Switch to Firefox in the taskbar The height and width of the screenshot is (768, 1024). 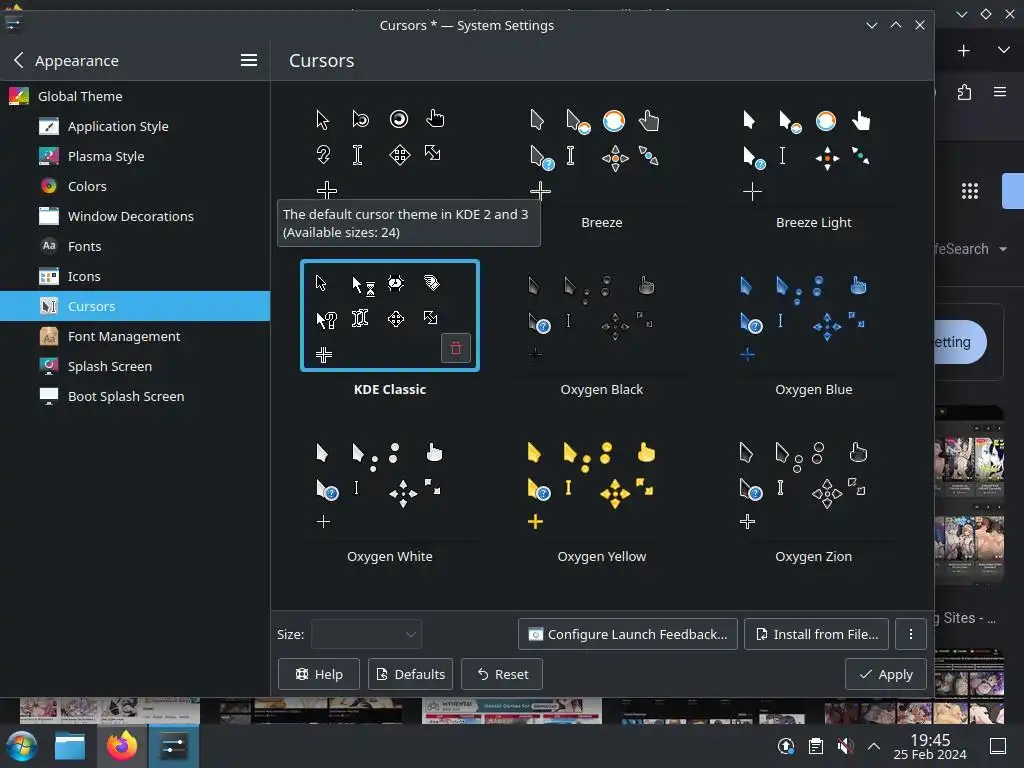(122, 746)
